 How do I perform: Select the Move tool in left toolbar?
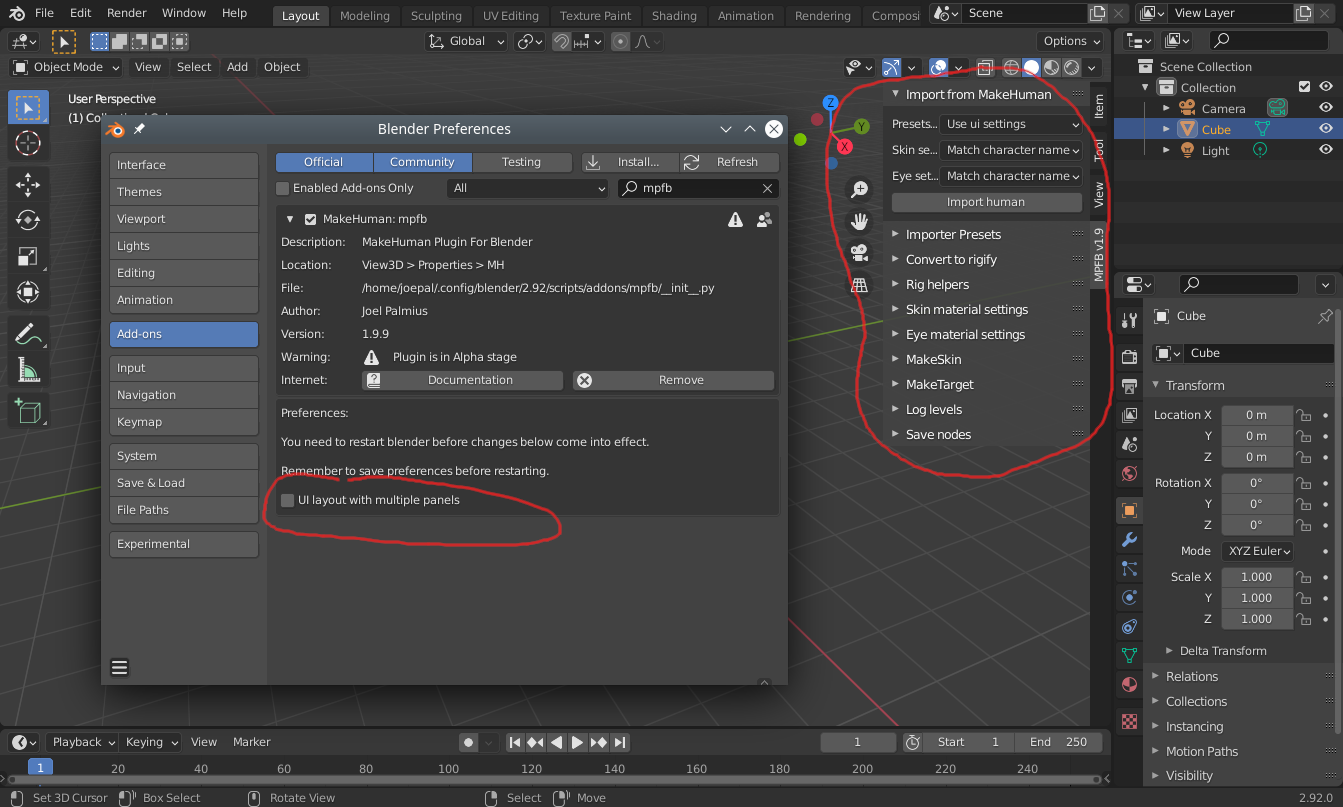pyautogui.click(x=28, y=183)
